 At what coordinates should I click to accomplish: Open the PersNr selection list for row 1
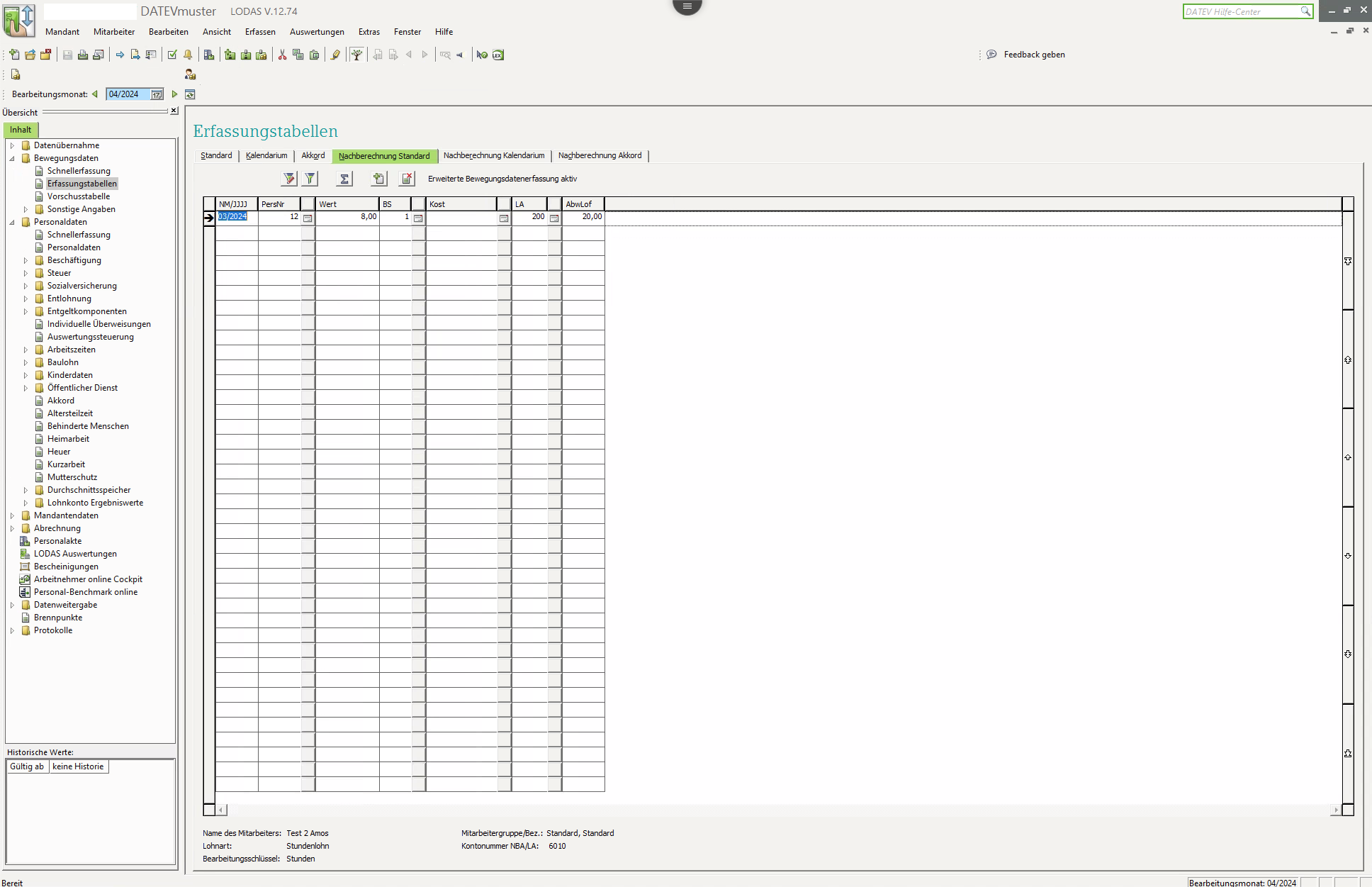pos(308,218)
